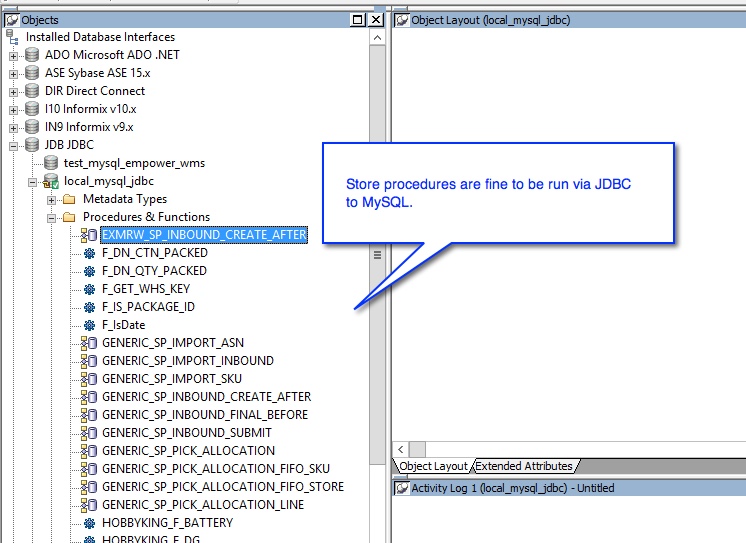Switch to the Extended Attributes tab
Viewport: 746px width, 543px height.
(x=523, y=466)
